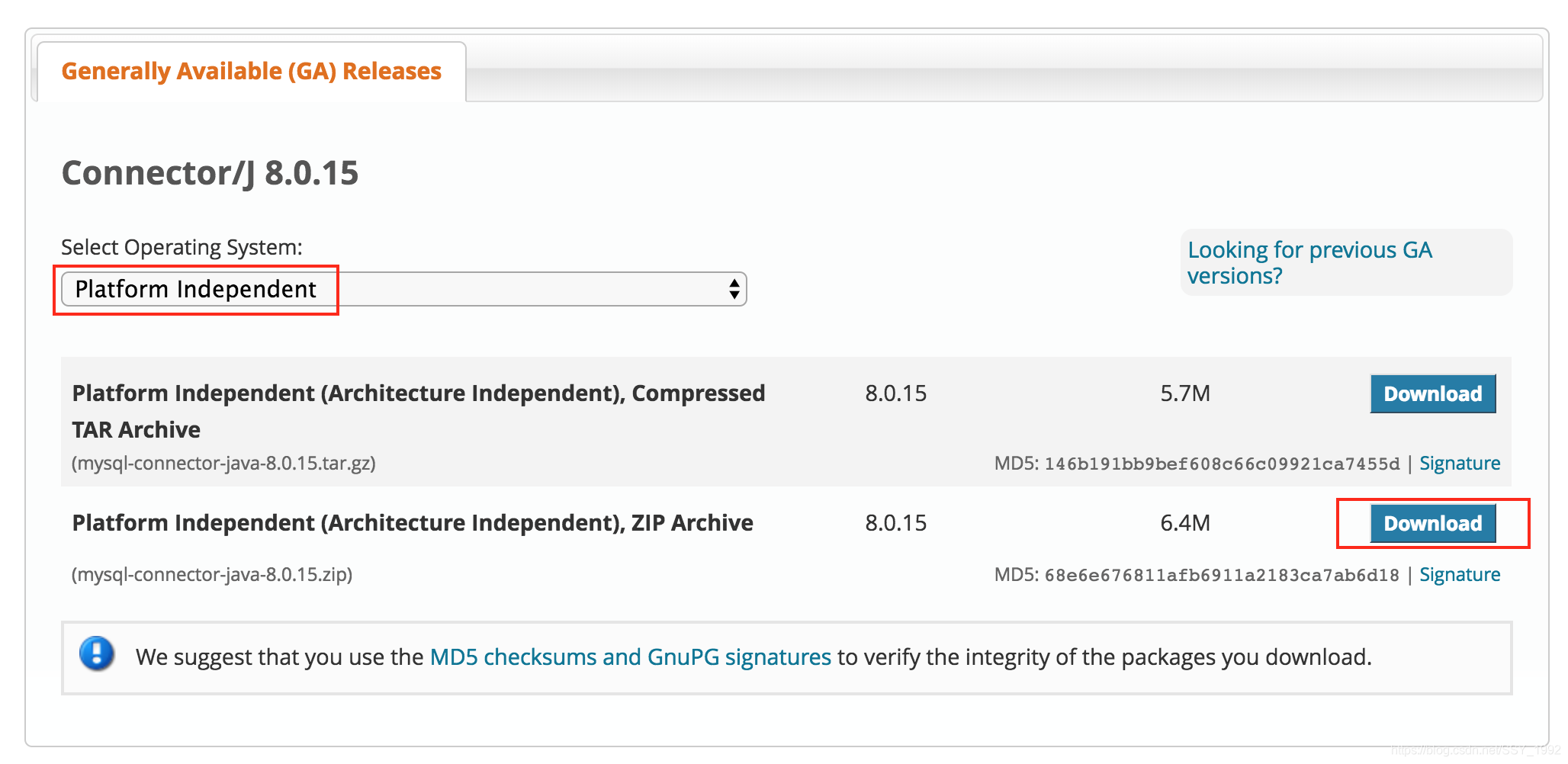The width and height of the screenshot is (1568, 764).
Task: Click the Compressed TAR Archive package title
Action: pyautogui.click(x=419, y=411)
